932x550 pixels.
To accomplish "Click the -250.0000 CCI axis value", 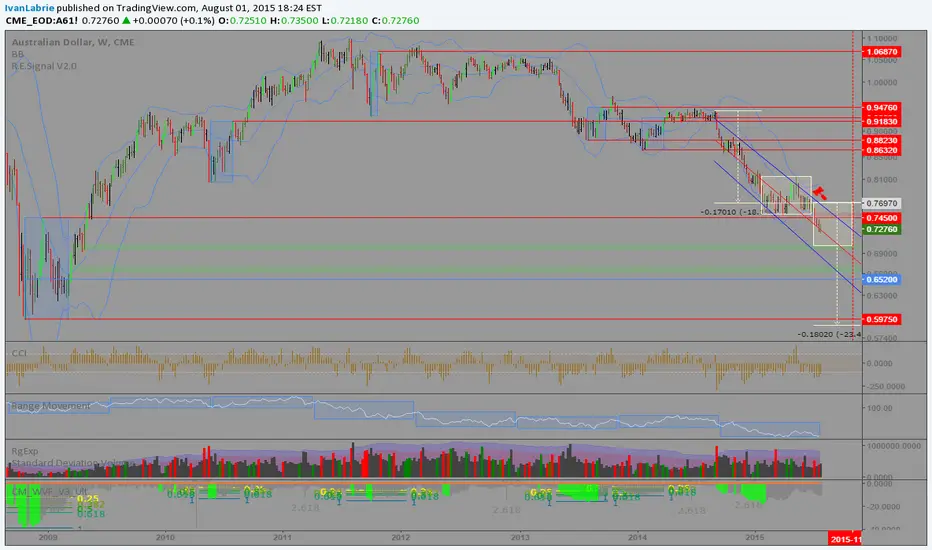I will pyautogui.click(x=886, y=386).
